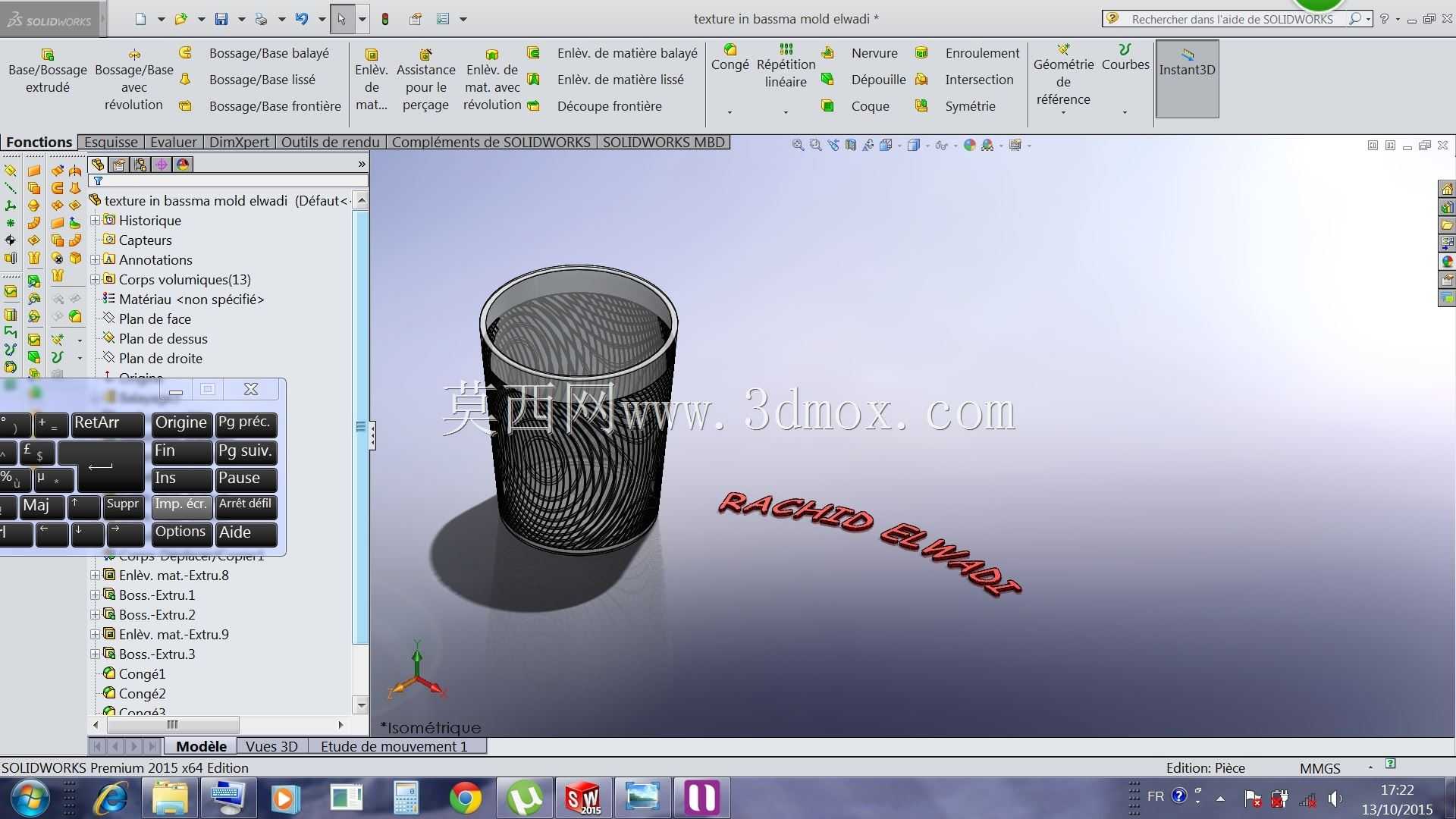Open Google Chrome from taskbar
Screen dimensions: 1456x819
[x=465, y=798]
